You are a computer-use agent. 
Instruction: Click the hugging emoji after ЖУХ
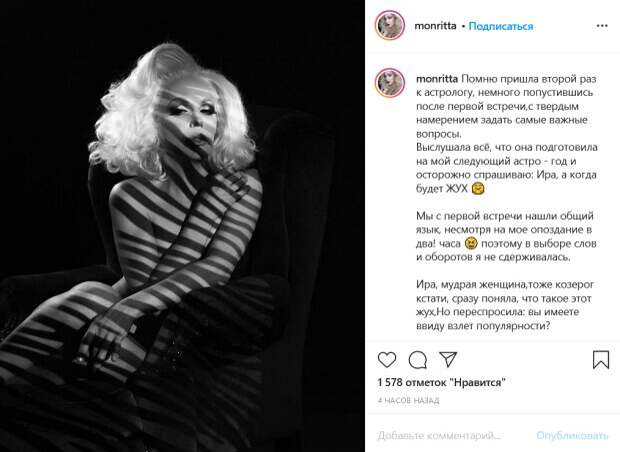coord(478,188)
